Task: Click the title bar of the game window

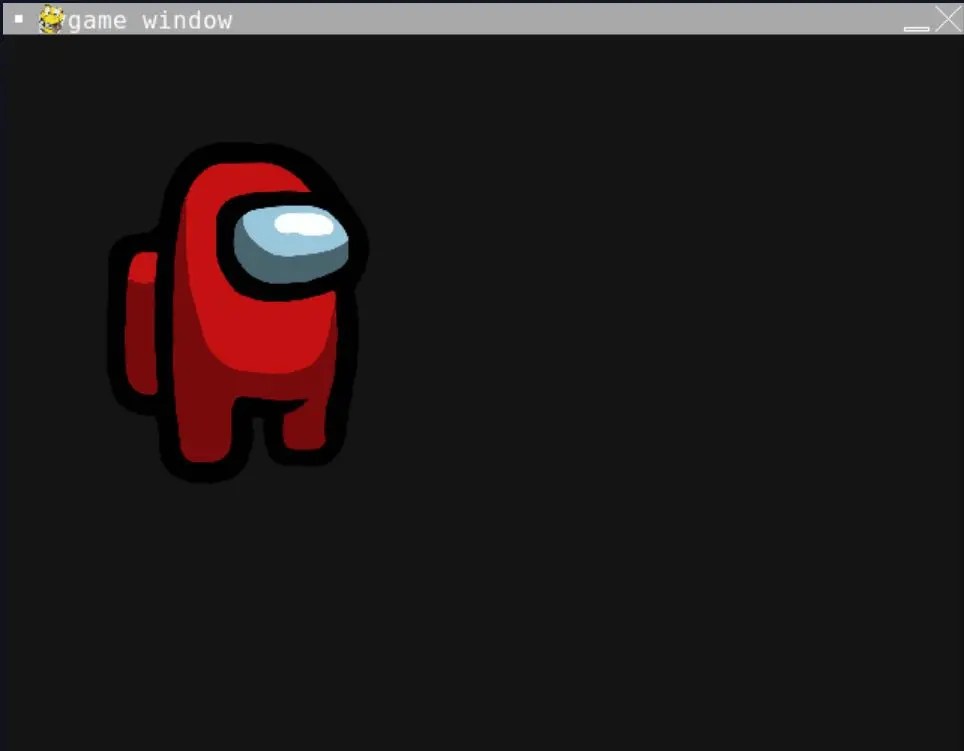Action: [x=500, y=18]
